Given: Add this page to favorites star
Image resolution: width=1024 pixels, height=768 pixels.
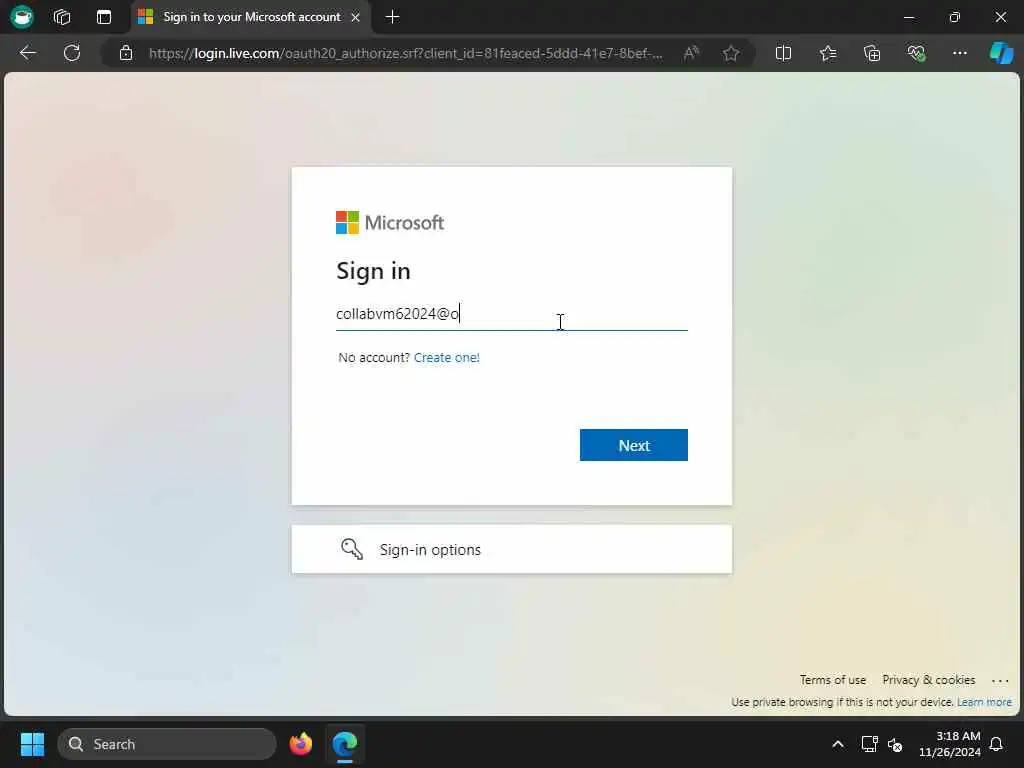Looking at the screenshot, I should tap(731, 53).
